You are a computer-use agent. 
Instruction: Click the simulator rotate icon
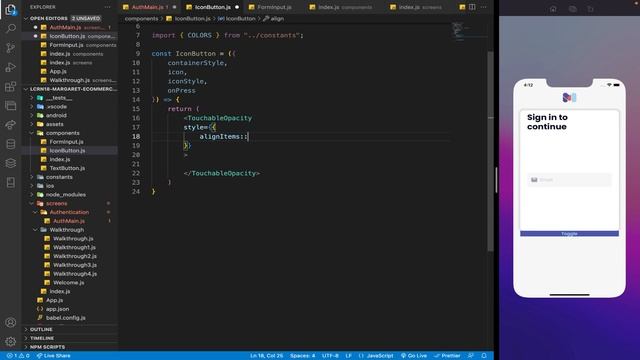590,9
